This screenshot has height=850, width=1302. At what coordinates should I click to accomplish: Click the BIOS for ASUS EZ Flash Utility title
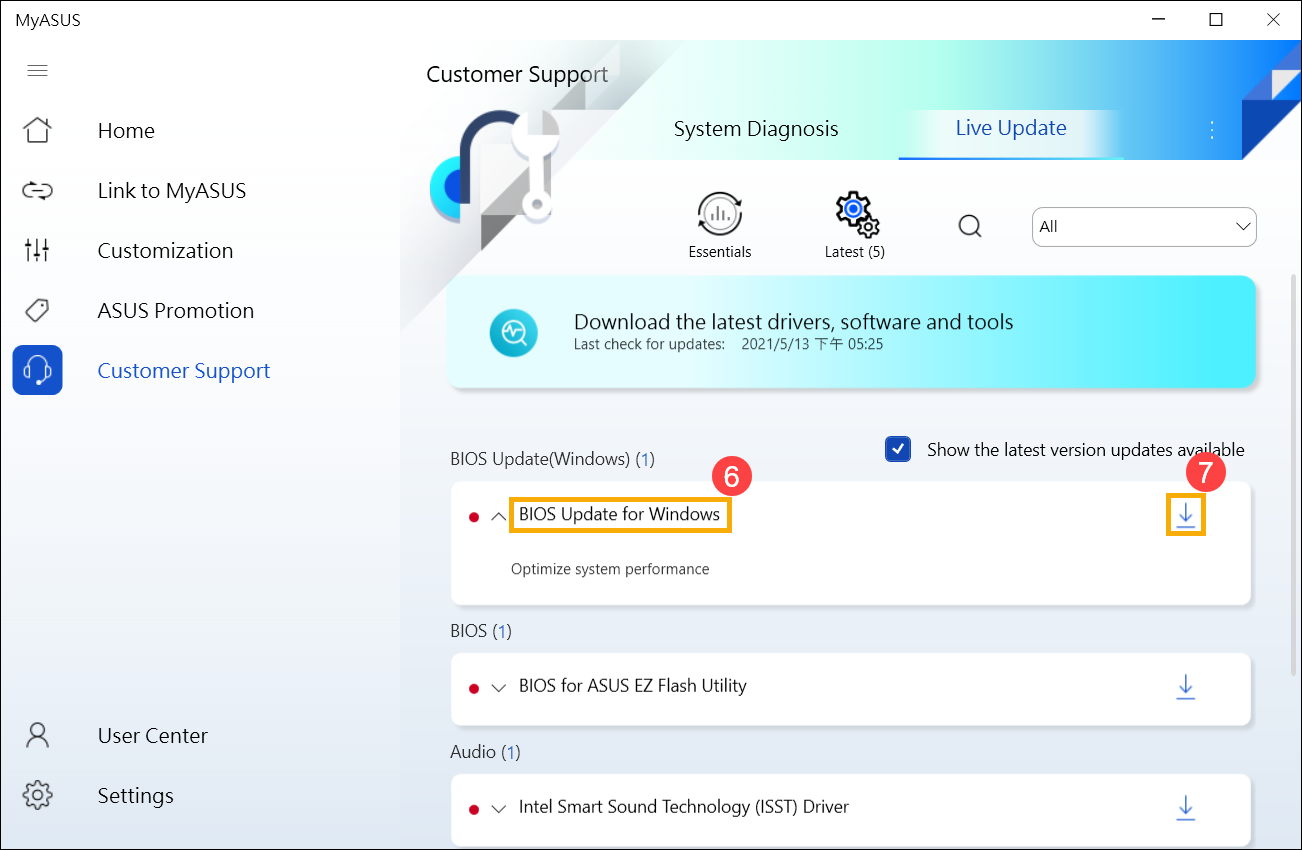tap(633, 686)
